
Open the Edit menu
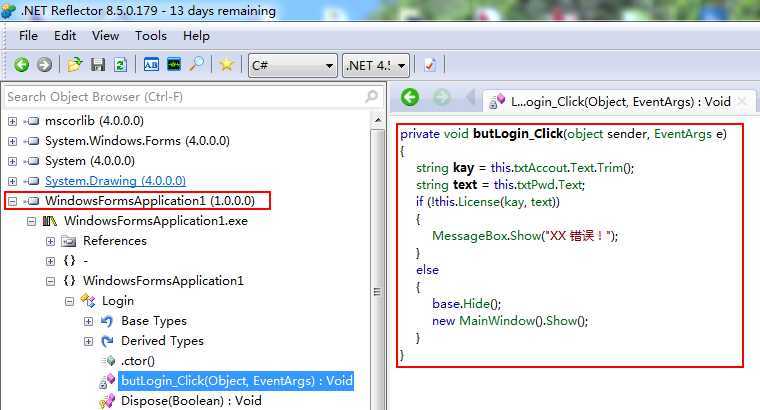[65, 36]
